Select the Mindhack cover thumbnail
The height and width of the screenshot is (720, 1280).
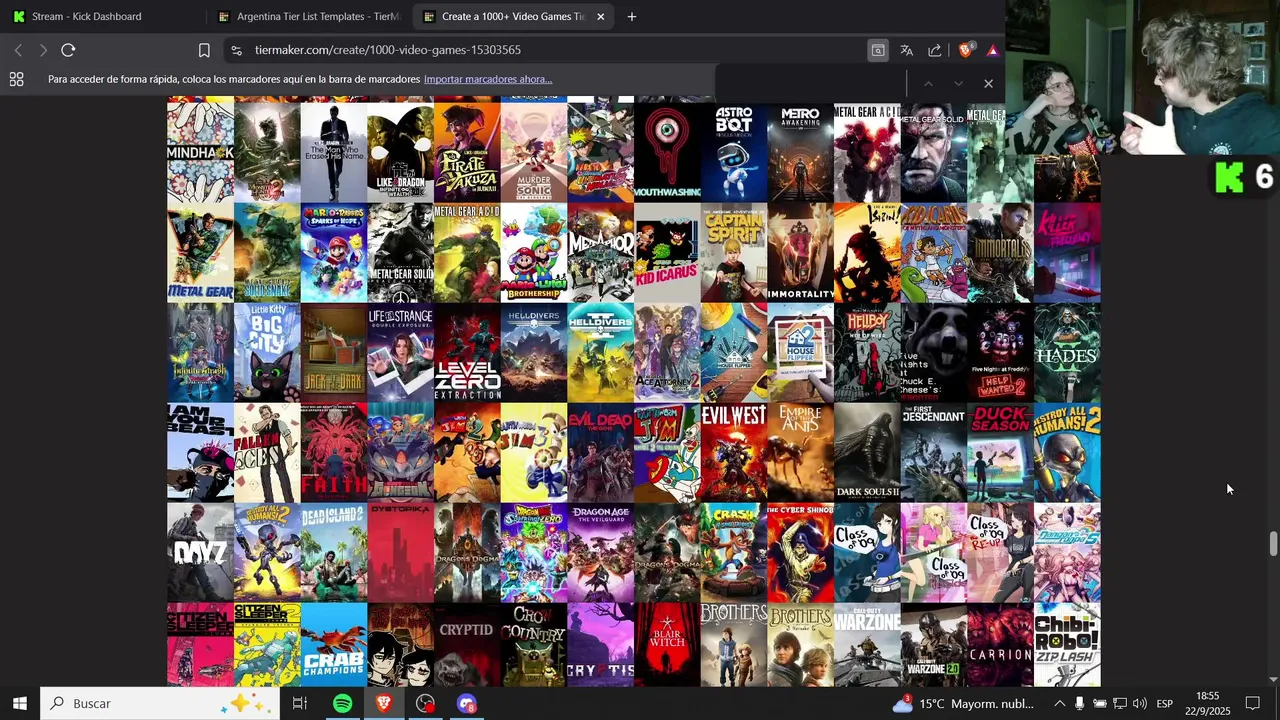(x=200, y=153)
